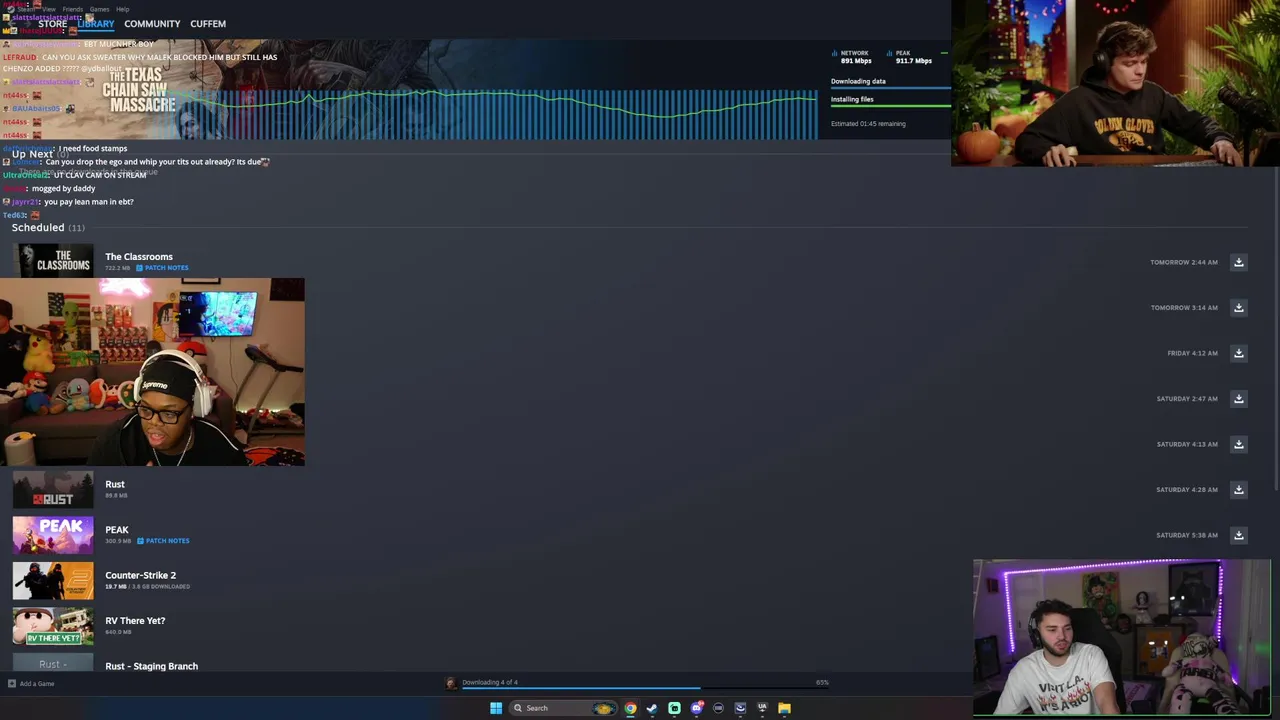Open Steam from Windows taskbar
Image resolution: width=1280 pixels, height=720 pixels.
[652, 708]
